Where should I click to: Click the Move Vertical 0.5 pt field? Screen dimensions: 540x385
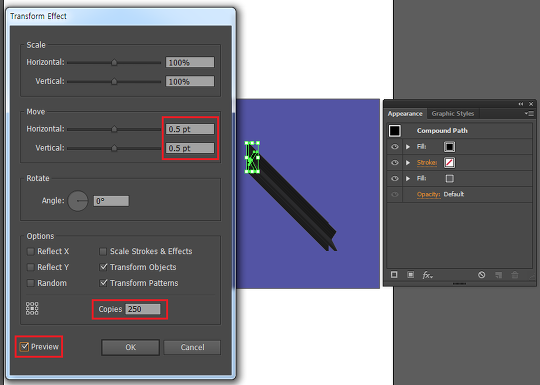(x=190, y=148)
